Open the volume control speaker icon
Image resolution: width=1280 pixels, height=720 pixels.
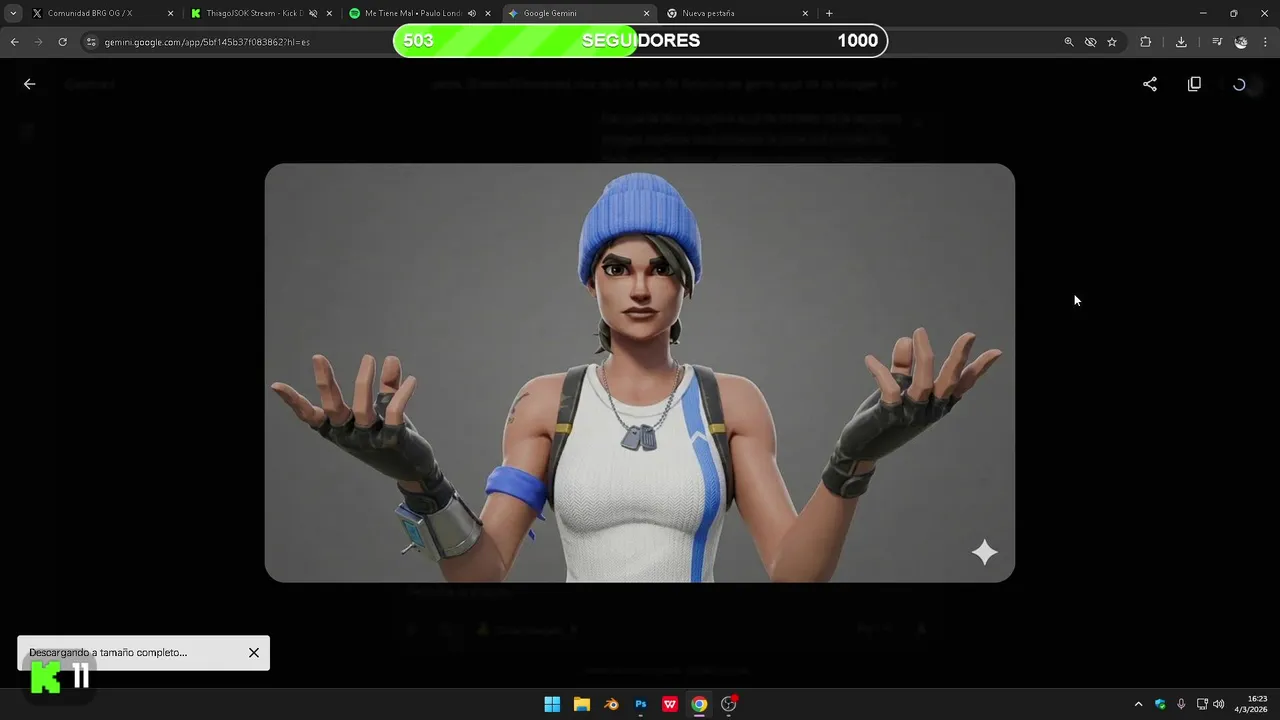pyautogui.click(x=1219, y=704)
